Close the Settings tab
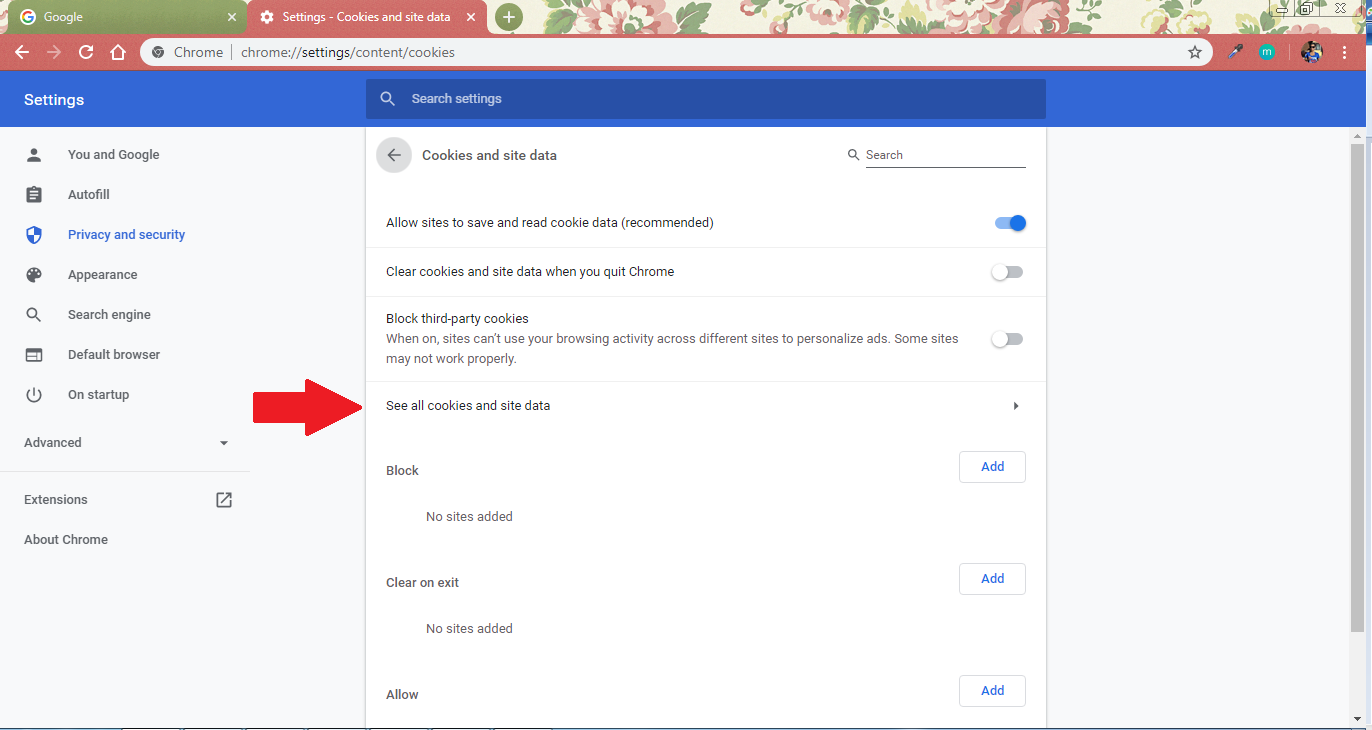Image resolution: width=1372 pixels, height=730 pixels. click(x=471, y=17)
